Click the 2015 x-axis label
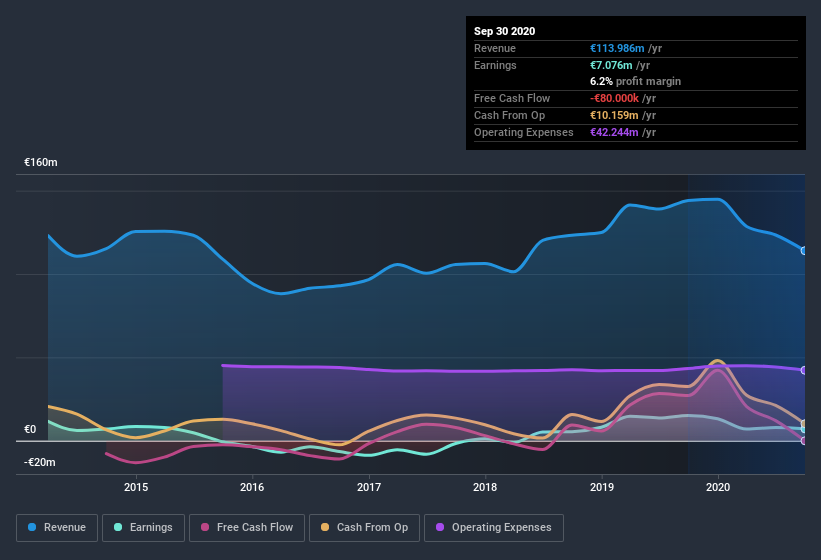 click(136, 487)
